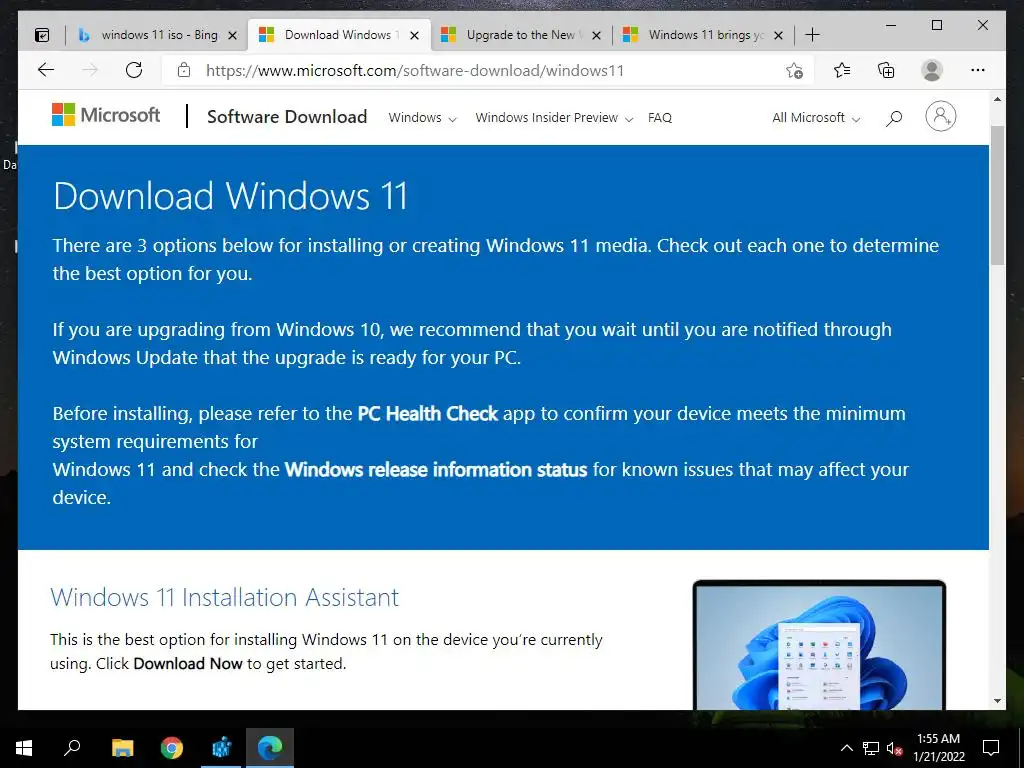This screenshot has height=768, width=1024.
Task: Click the Windows 11 laptop image
Action: (x=819, y=645)
